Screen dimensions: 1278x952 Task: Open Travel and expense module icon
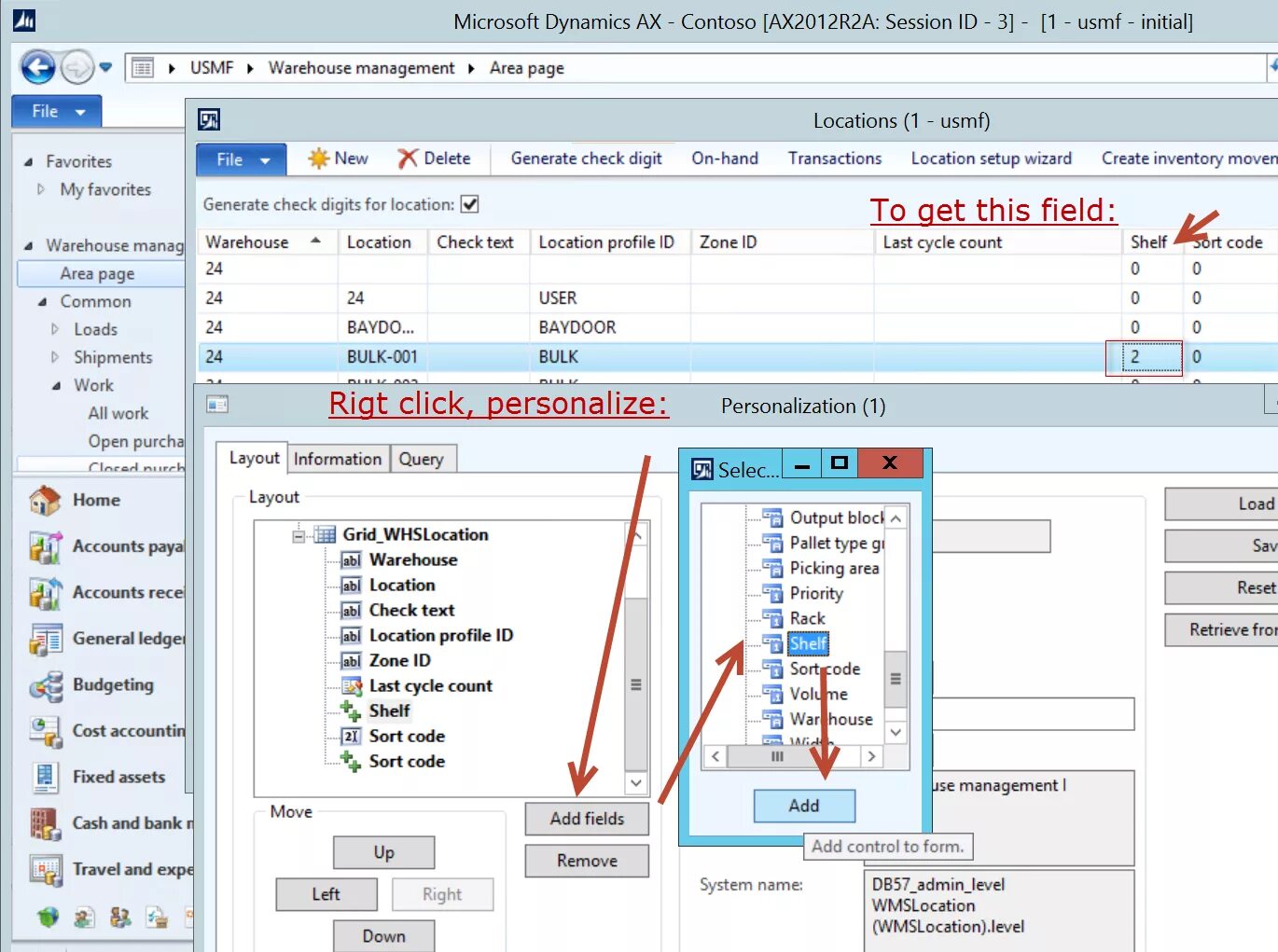45,869
